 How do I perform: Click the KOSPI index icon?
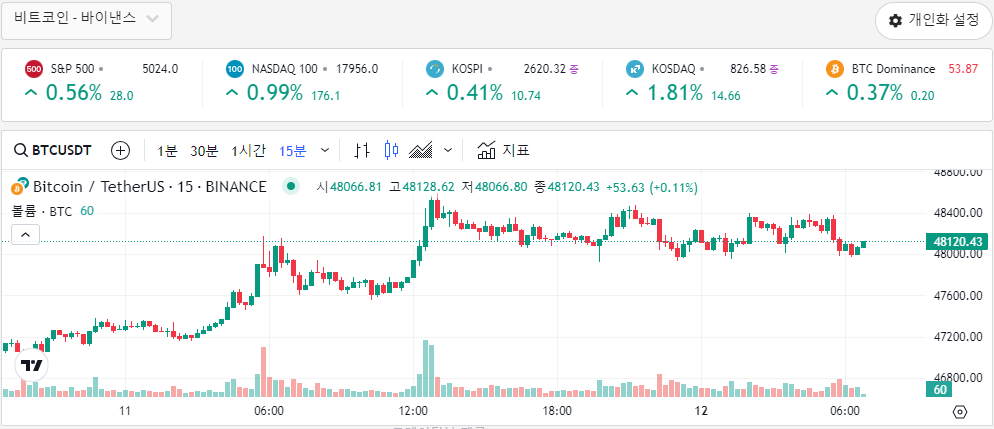click(435, 68)
